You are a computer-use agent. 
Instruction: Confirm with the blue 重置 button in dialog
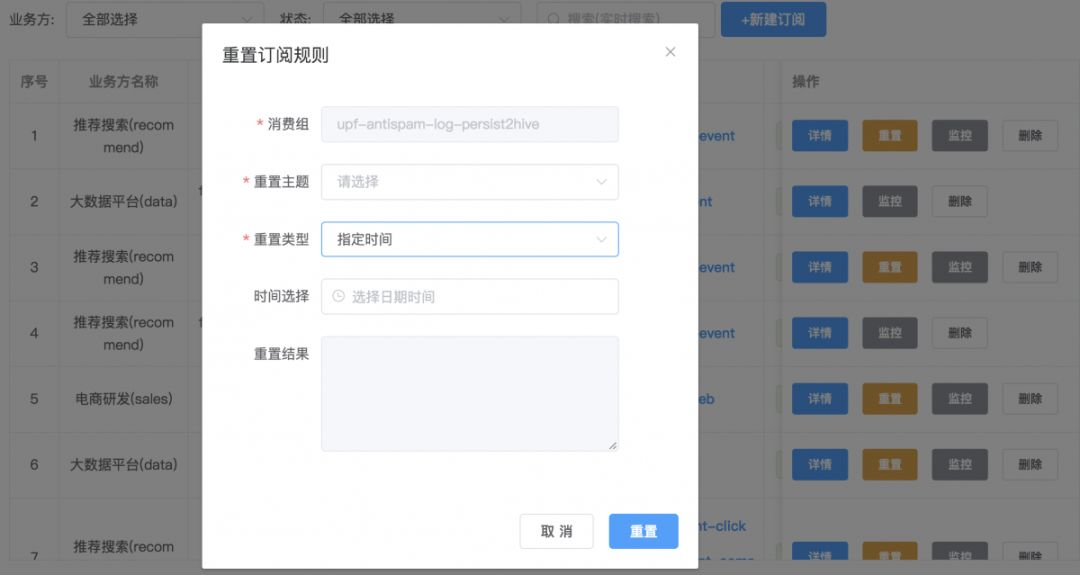tap(643, 531)
